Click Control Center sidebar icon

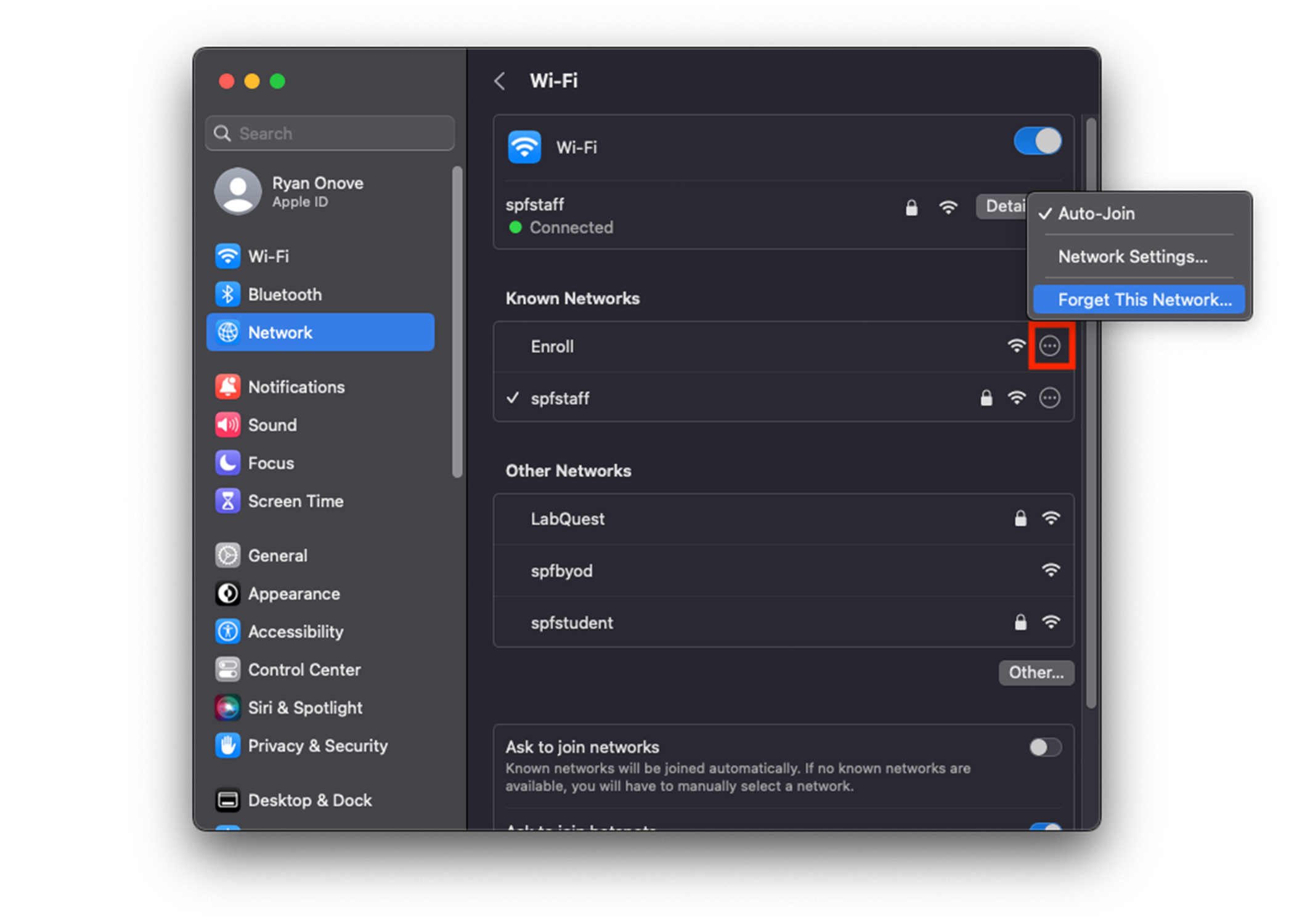227,670
